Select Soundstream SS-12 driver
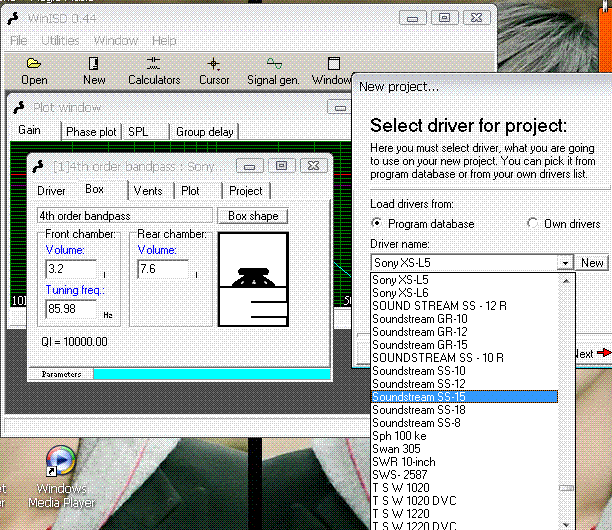This screenshot has height=530, width=612. (464, 384)
